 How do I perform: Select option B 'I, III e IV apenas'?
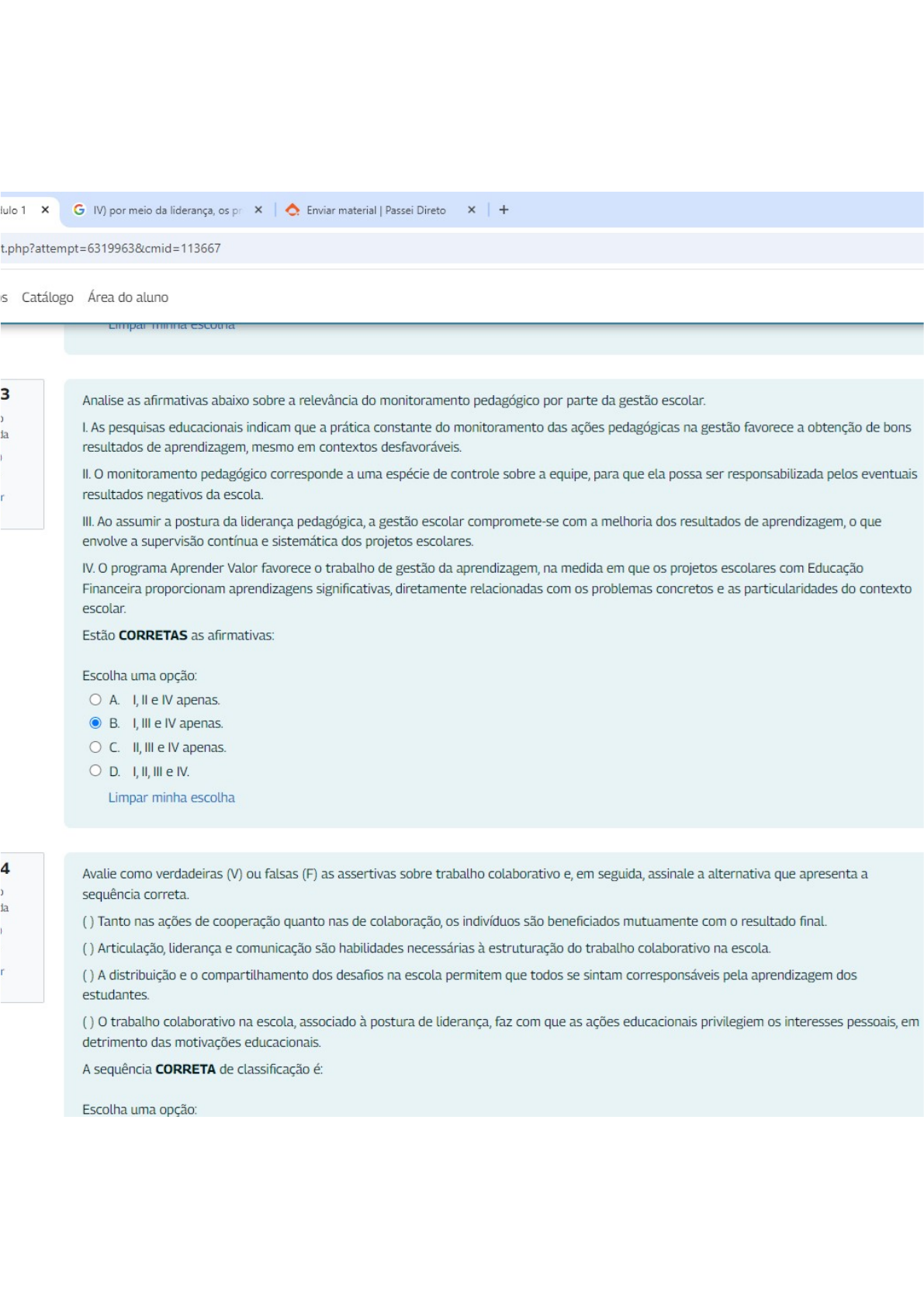(x=95, y=723)
